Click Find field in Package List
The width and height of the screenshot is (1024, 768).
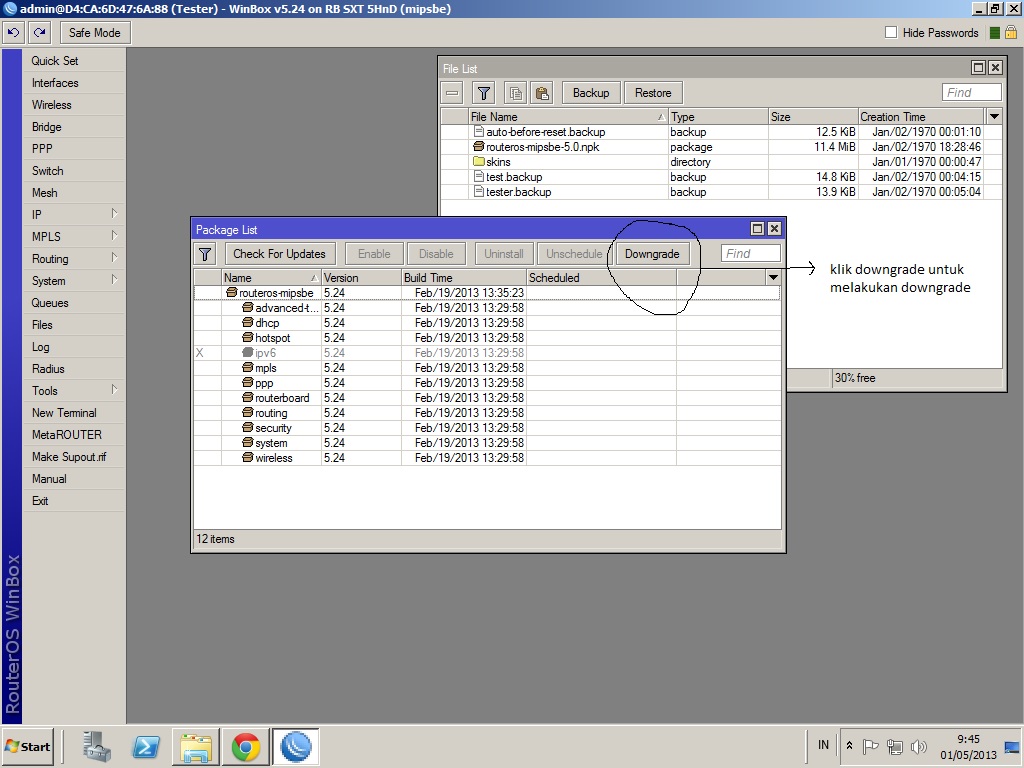tap(750, 253)
